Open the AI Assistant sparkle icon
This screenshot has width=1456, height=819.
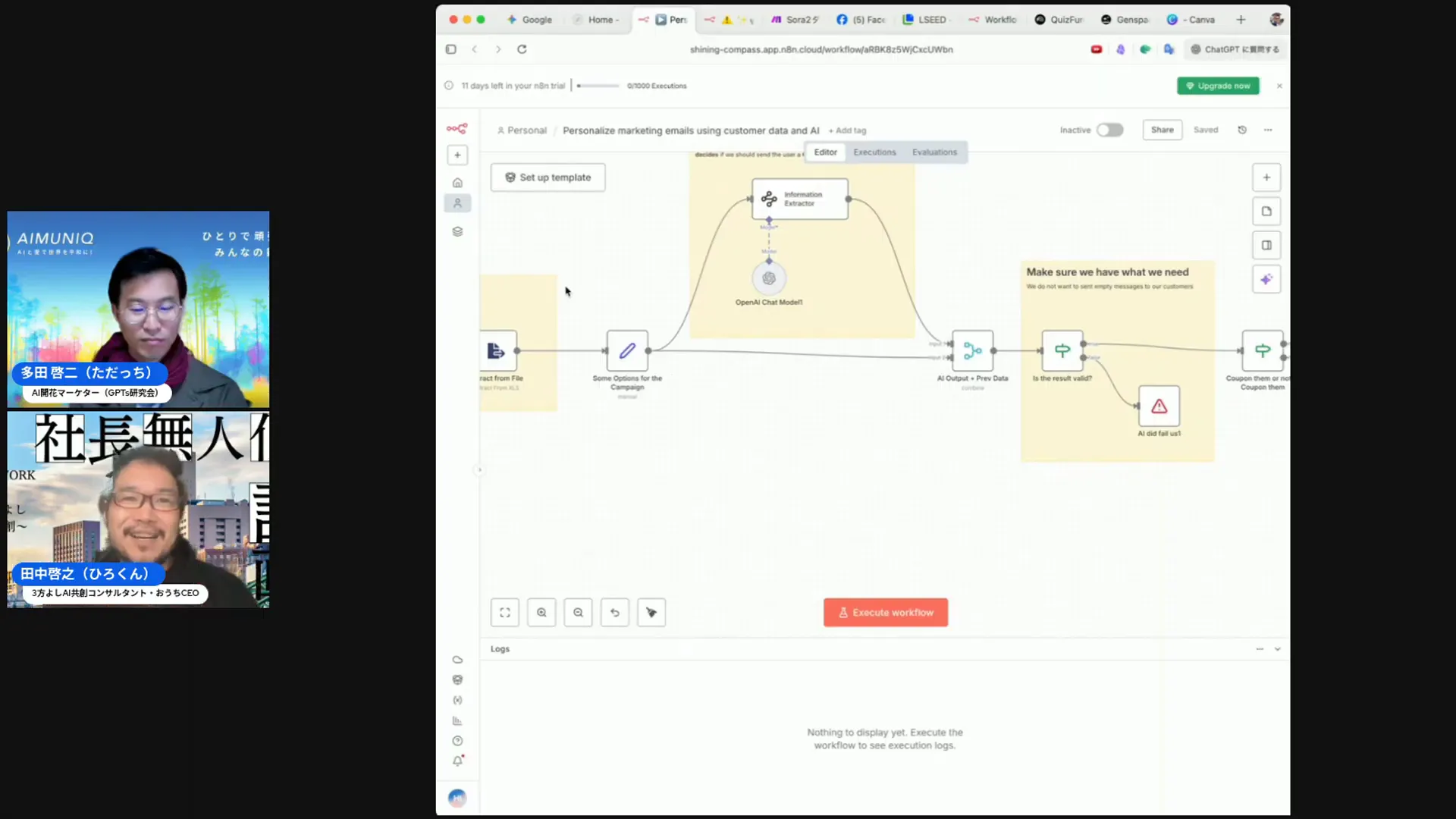pos(1266,278)
